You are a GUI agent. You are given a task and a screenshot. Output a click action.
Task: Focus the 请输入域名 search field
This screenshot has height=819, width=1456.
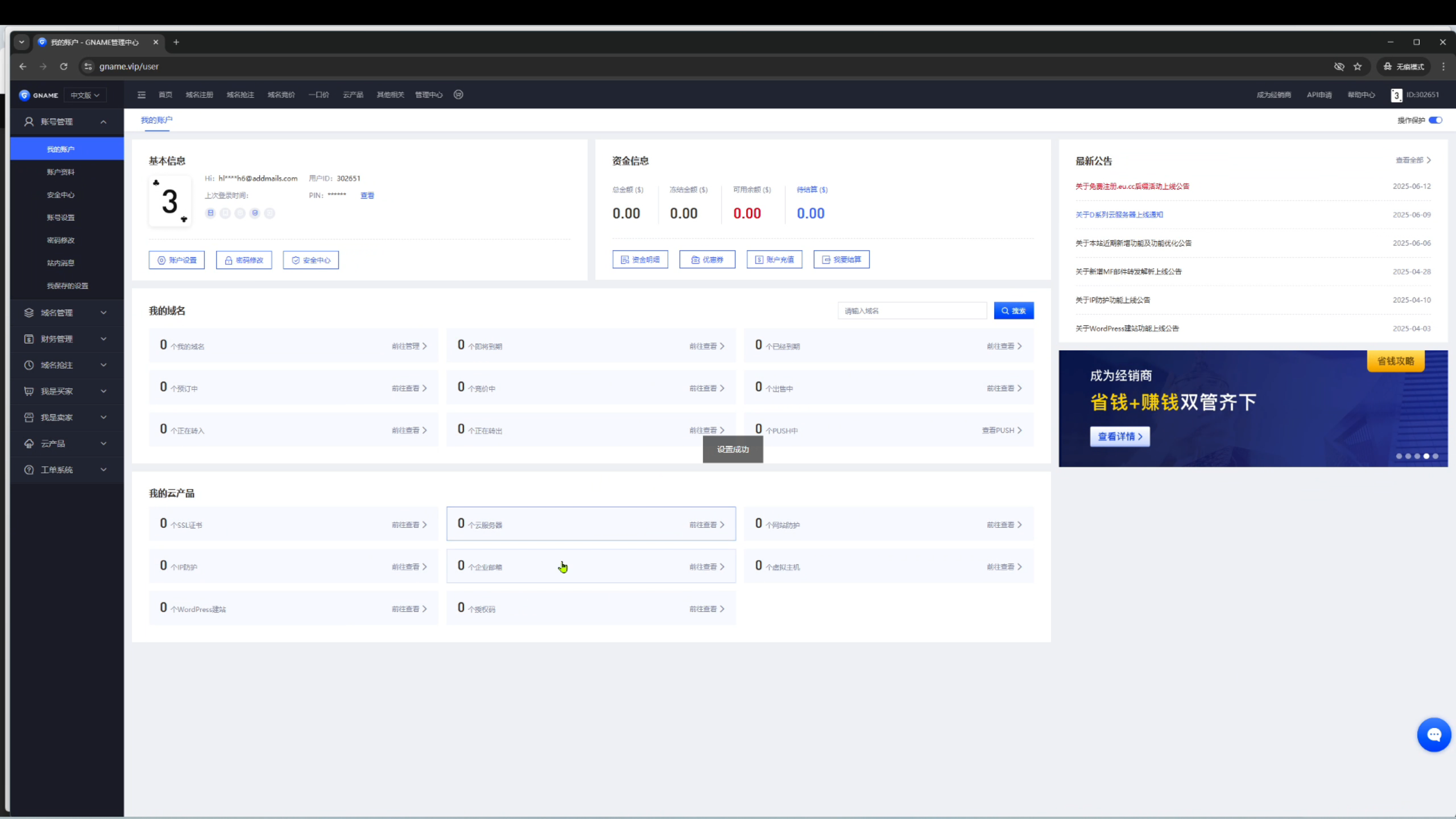coord(912,311)
